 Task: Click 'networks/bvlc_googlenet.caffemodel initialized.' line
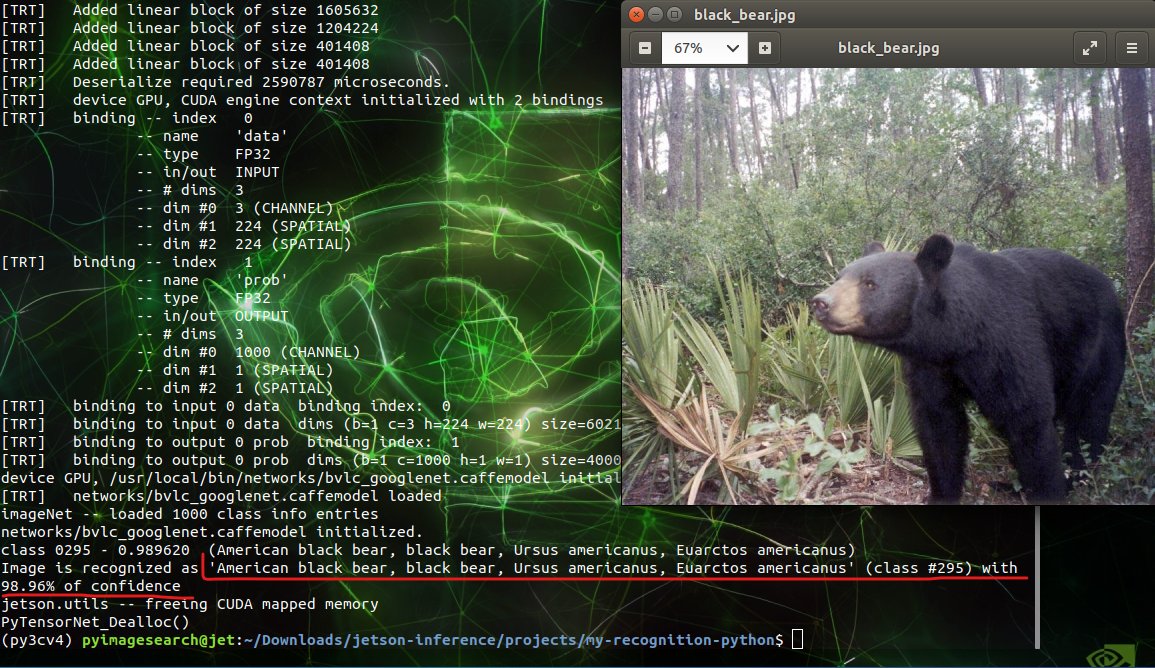(211, 532)
